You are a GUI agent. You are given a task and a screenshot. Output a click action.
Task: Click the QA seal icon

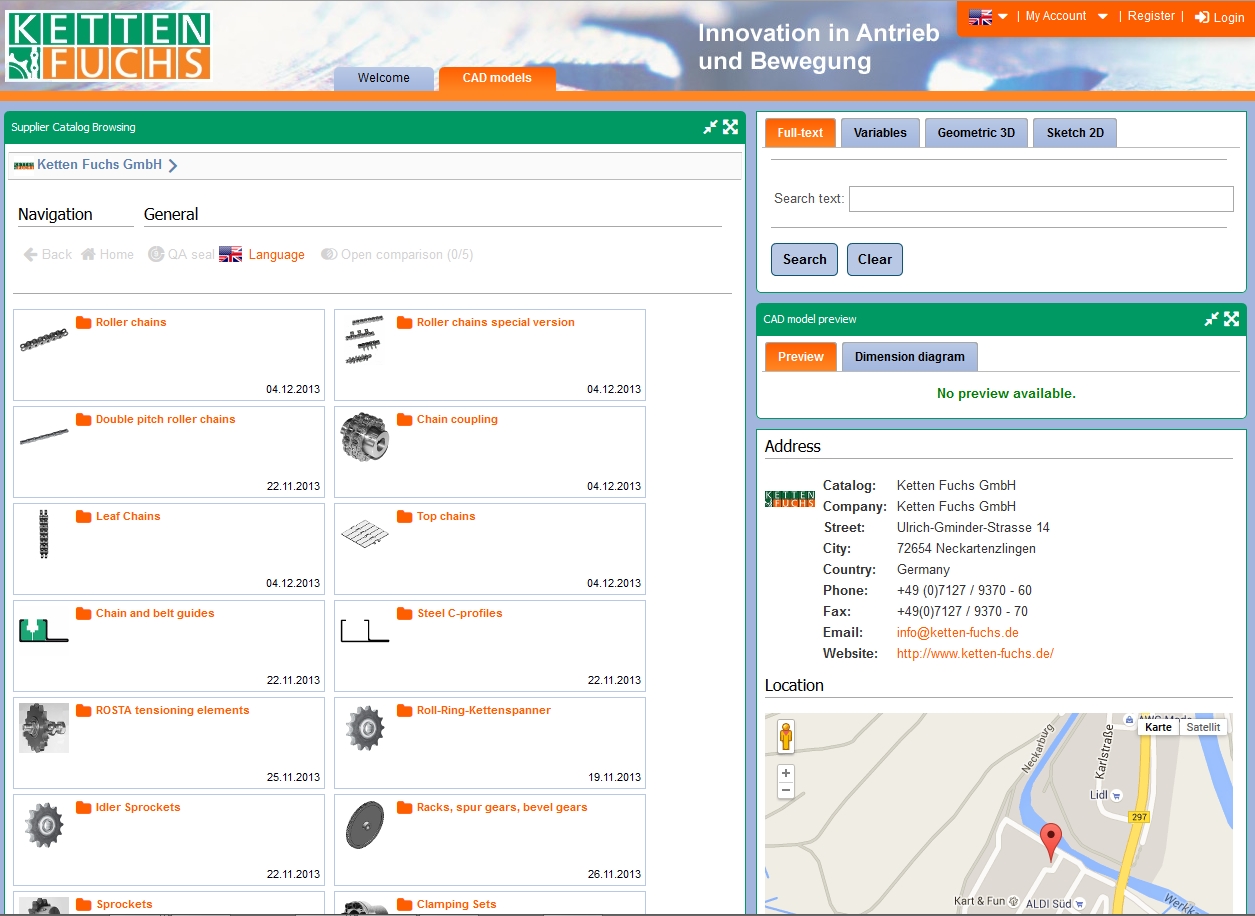[x=156, y=255]
